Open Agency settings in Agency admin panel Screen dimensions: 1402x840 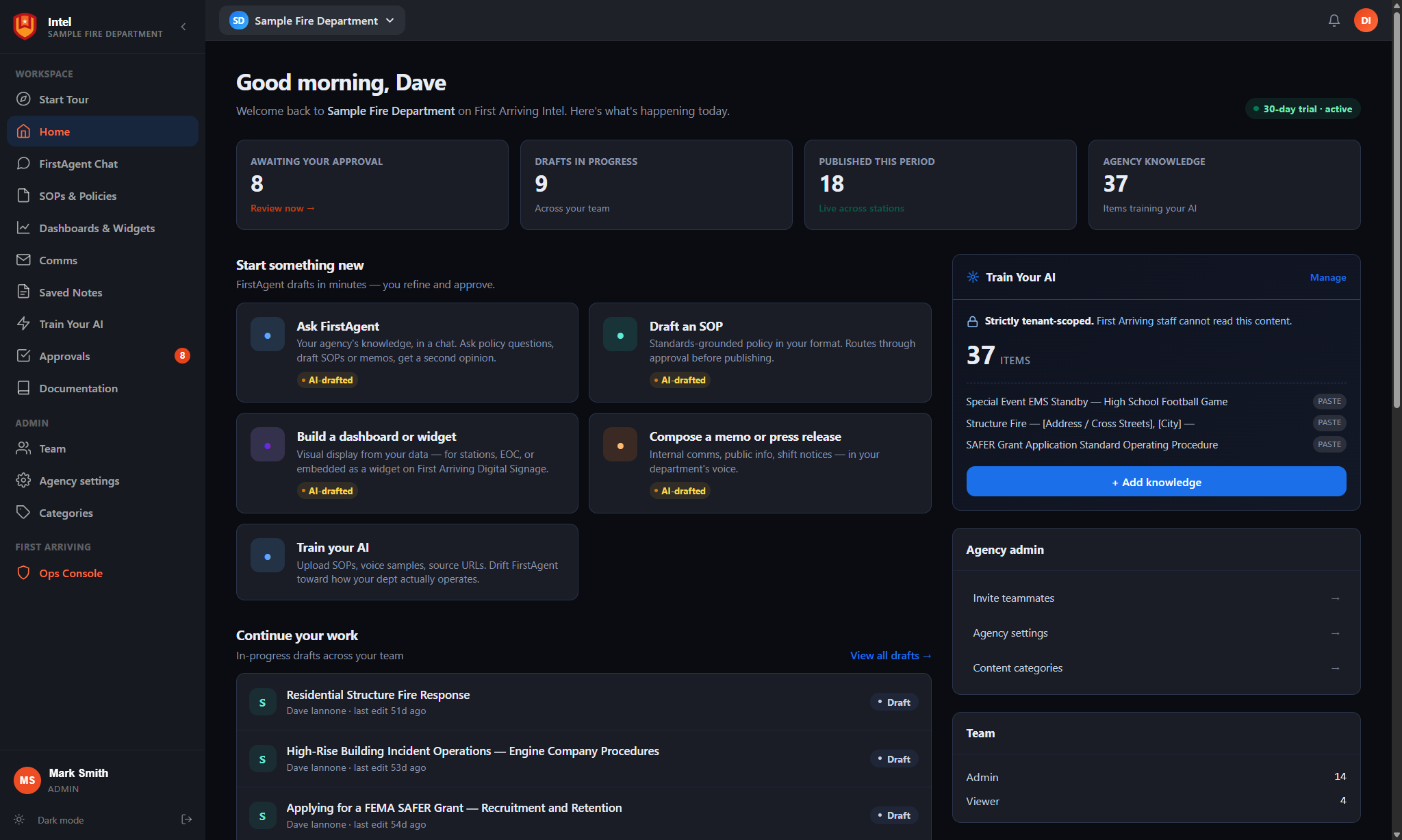pyautogui.click(x=1156, y=633)
